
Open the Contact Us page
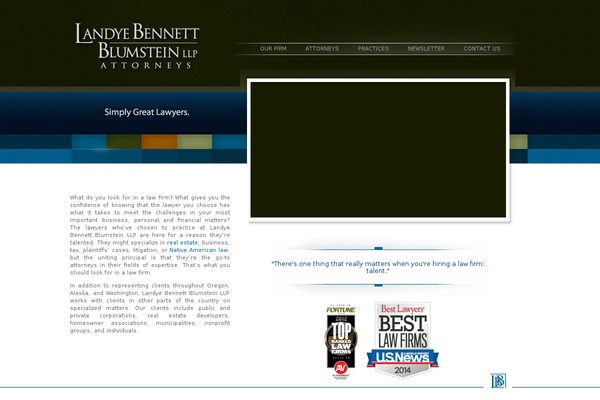point(482,49)
